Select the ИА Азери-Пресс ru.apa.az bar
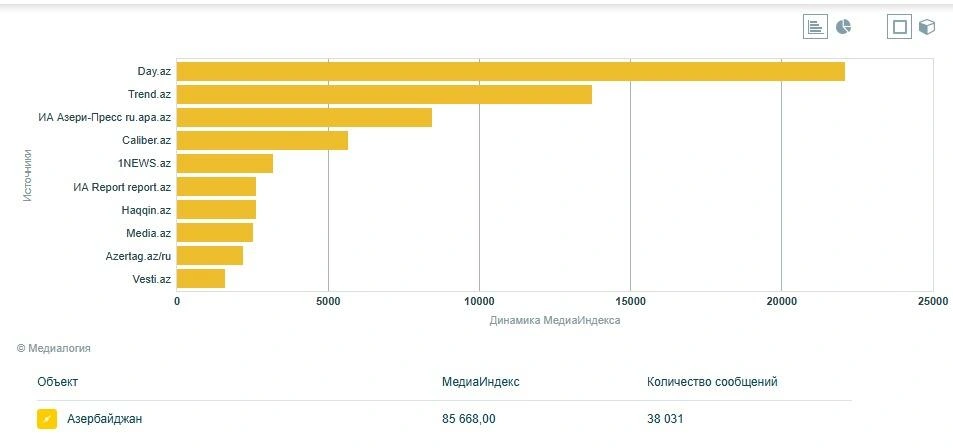Viewport: 953px width, 448px height. 304,117
